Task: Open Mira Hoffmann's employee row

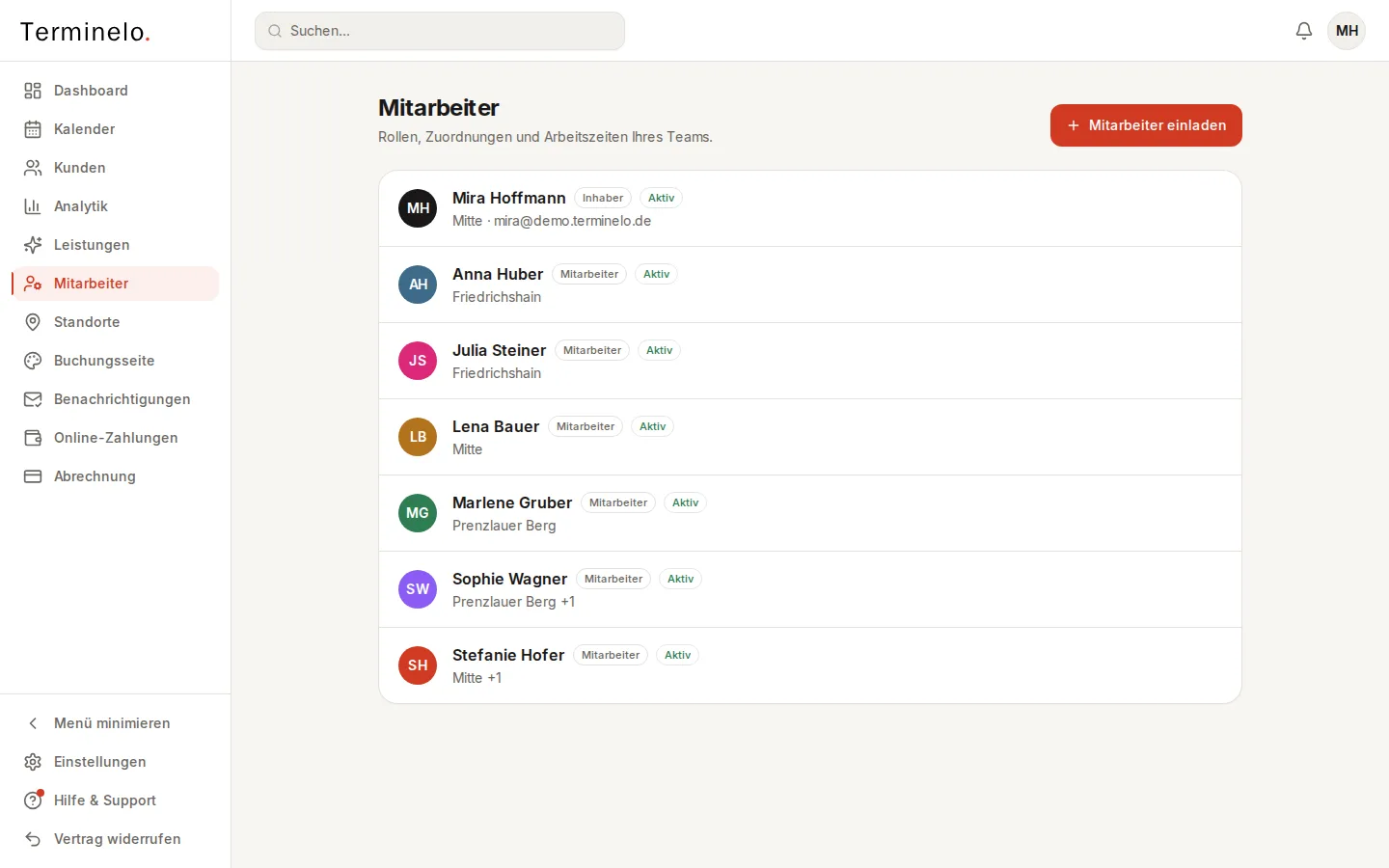Action: (810, 208)
